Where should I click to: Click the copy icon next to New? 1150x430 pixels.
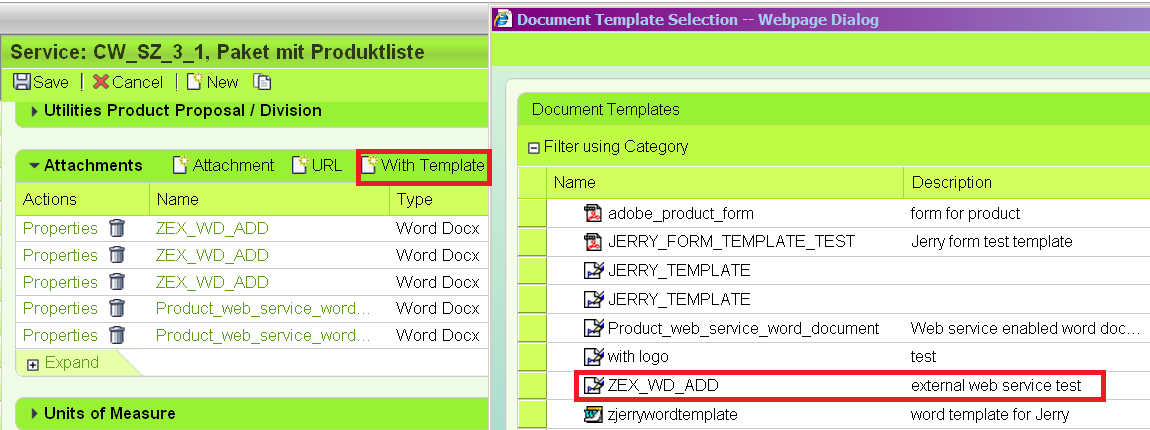(x=262, y=81)
